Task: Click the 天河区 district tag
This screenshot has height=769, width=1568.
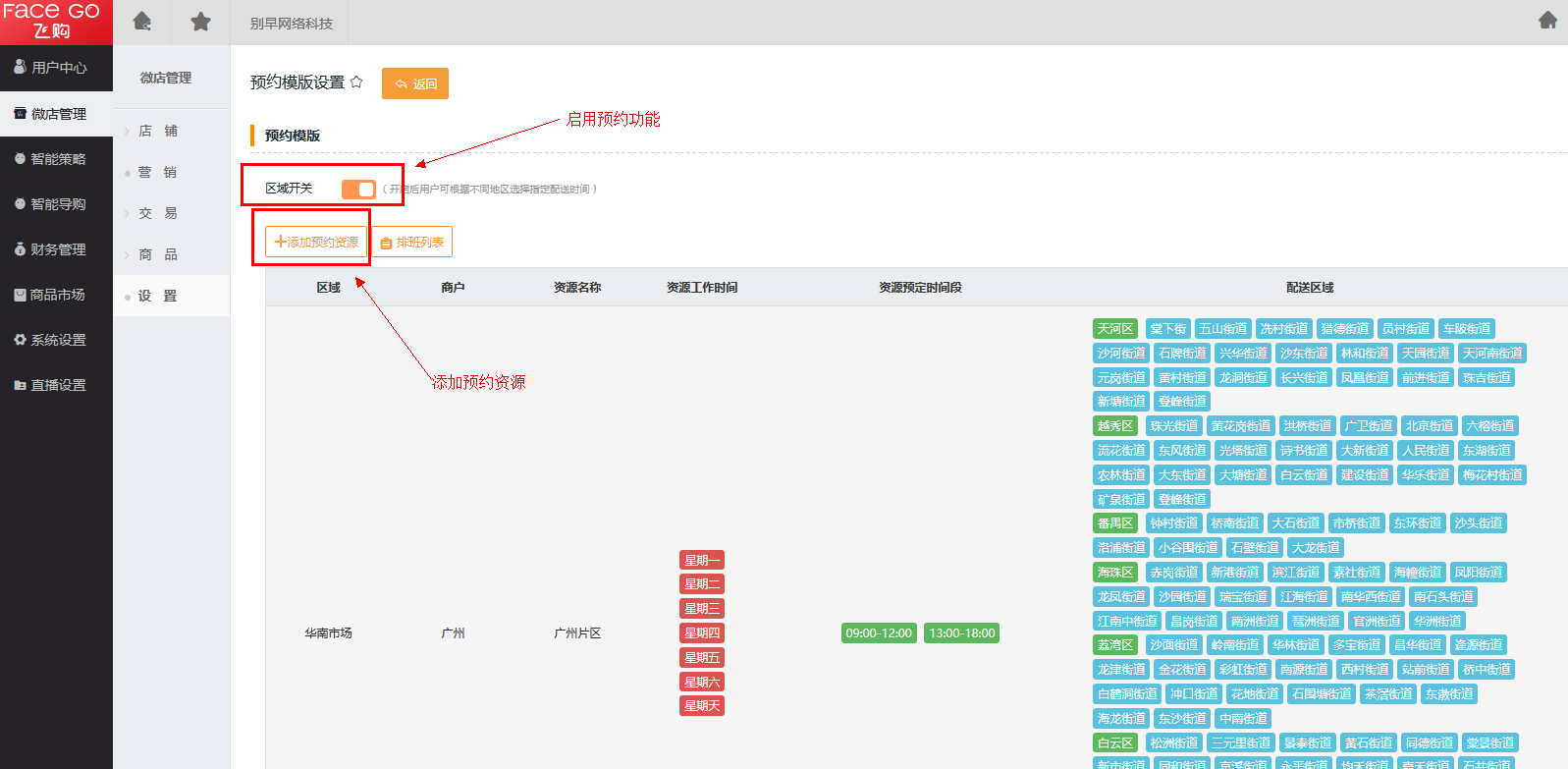Action: click(1115, 329)
